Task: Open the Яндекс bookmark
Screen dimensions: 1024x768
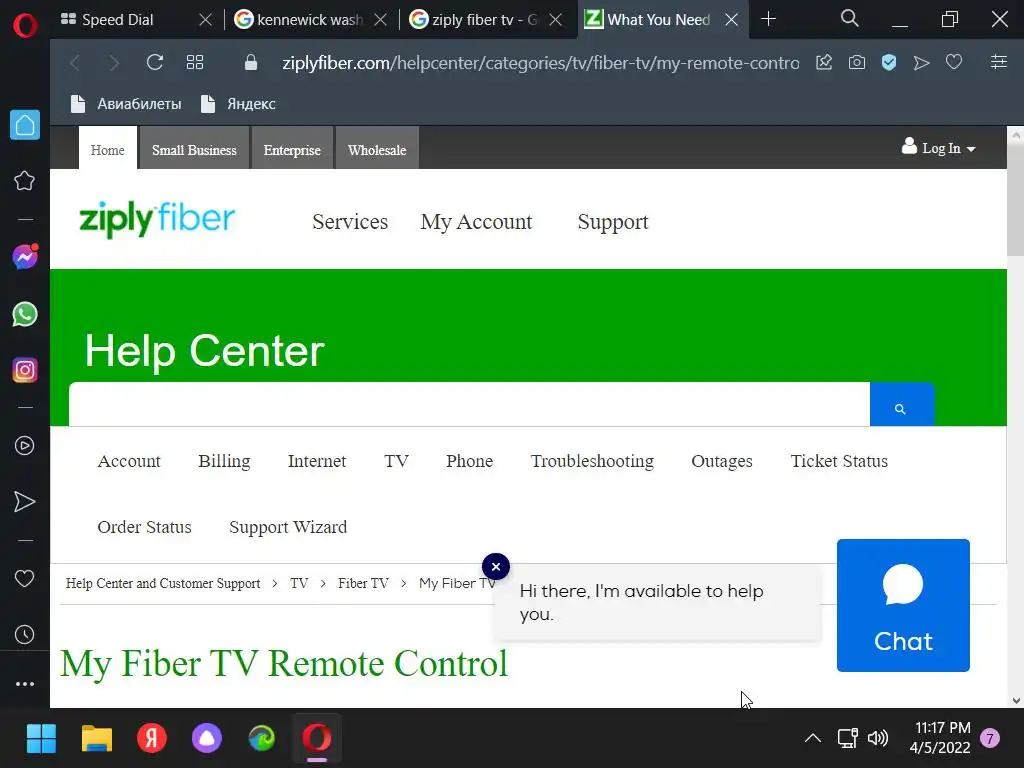Action: click(x=238, y=104)
